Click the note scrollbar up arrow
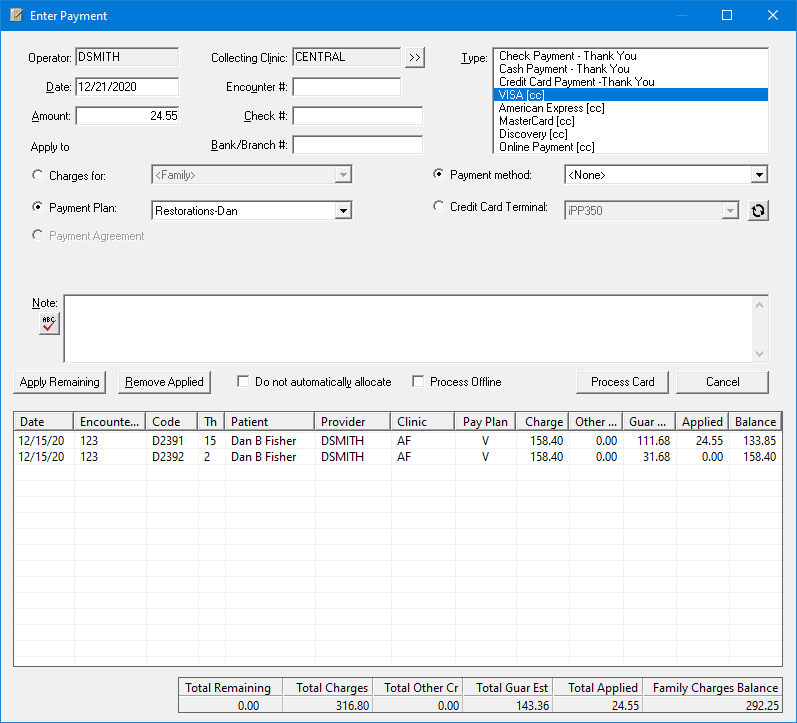Viewport: 797px width, 723px height. tap(759, 305)
